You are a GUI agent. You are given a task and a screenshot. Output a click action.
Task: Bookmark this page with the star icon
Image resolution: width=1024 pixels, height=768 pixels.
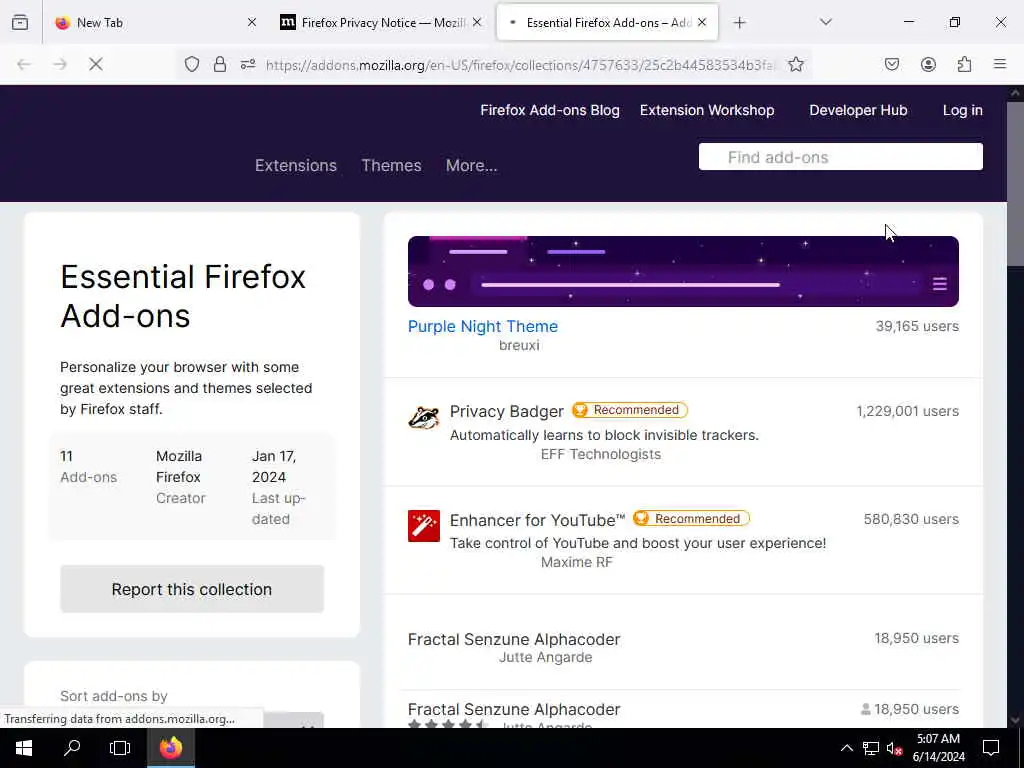[795, 64]
